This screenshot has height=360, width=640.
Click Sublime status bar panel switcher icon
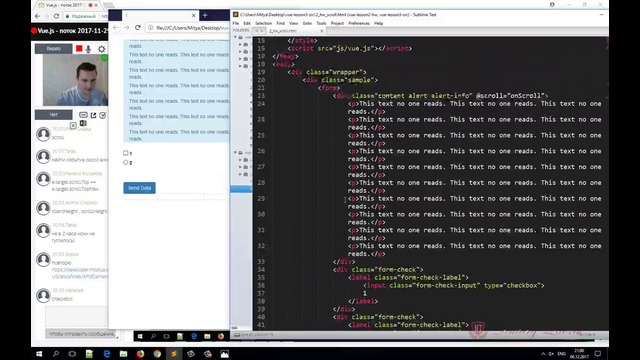(237, 335)
